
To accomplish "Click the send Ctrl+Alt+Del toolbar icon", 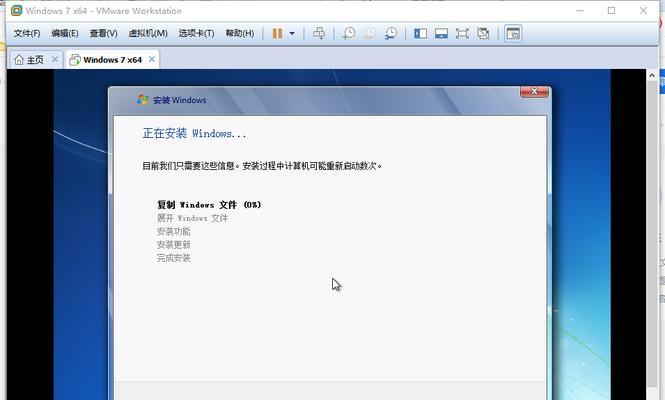I will [319, 33].
